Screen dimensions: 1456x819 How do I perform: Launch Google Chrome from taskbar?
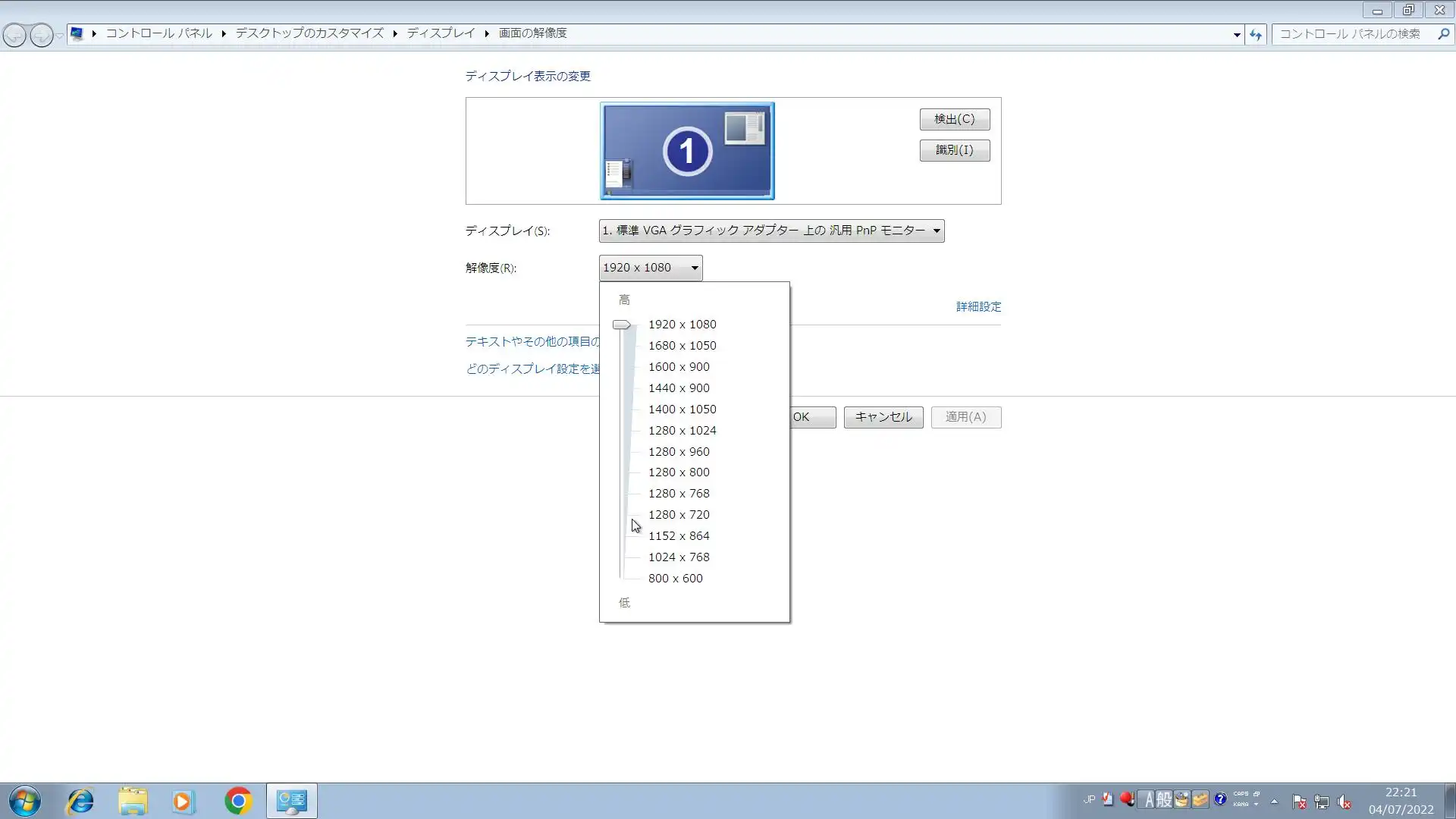point(237,801)
